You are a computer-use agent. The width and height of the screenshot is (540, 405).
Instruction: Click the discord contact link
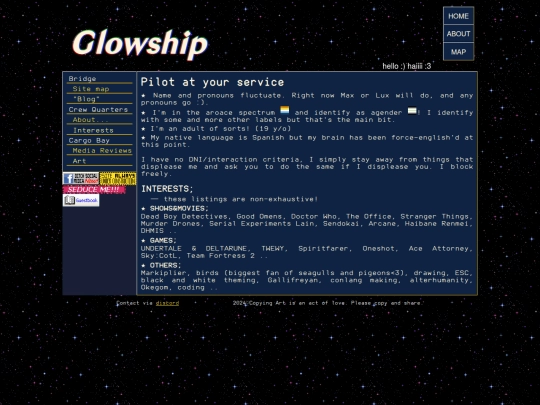click(167, 303)
